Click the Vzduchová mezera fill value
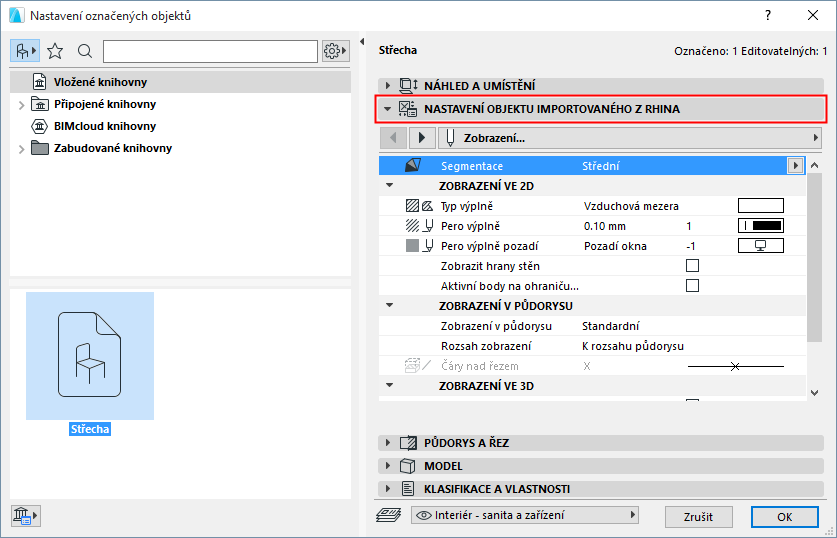This screenshot has width=837, height=538. coord(631,206)
